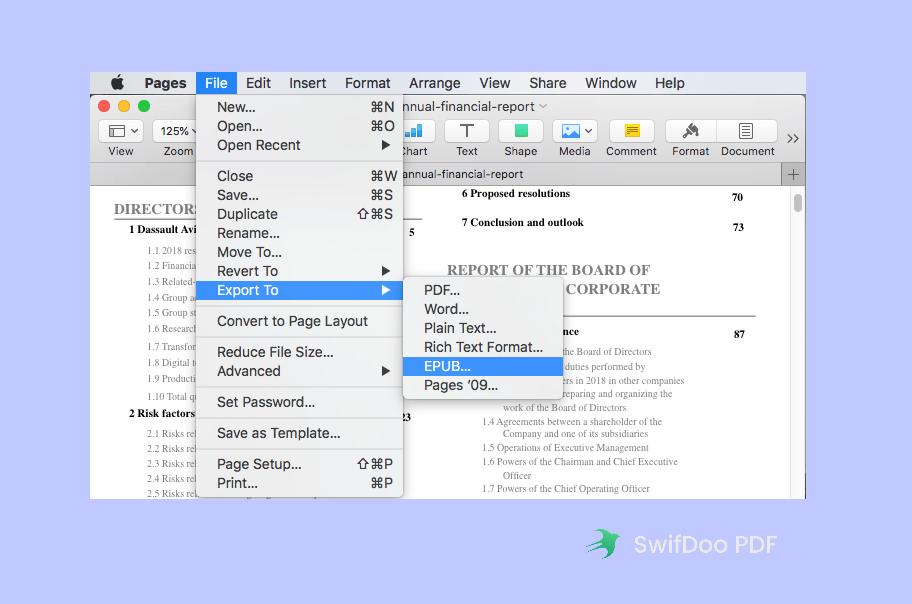The width and height of the screenshot is (912, 604).
Task: Choose Print... from File menu
Action: point(300,484)
